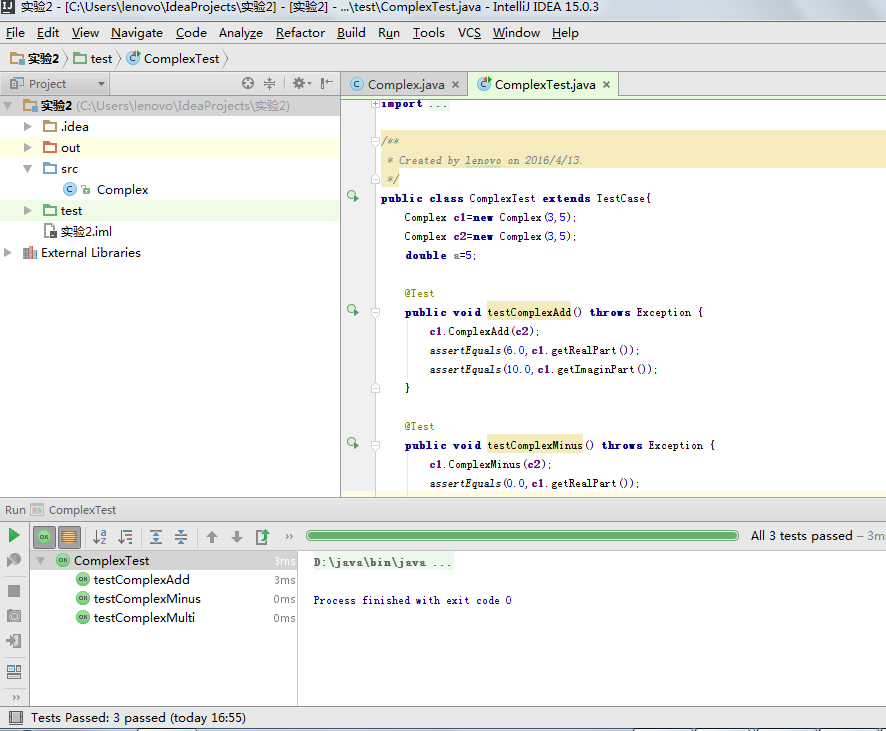Click scroll from source target icon
886x731 pixels.
coord(247,84)
